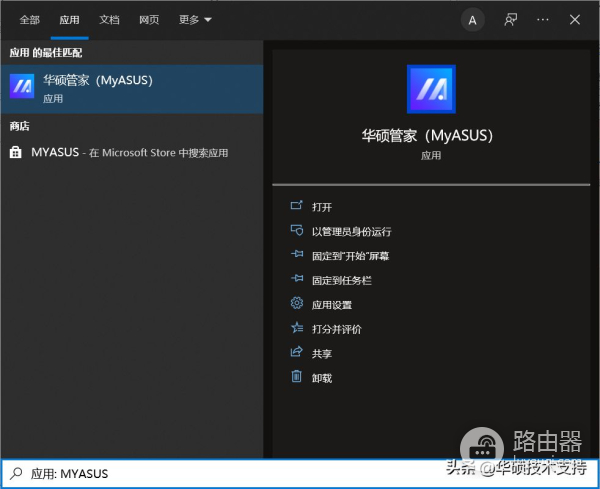600x489 pixels.
Task: Click the share icon
Action: (x=297, y=352)
